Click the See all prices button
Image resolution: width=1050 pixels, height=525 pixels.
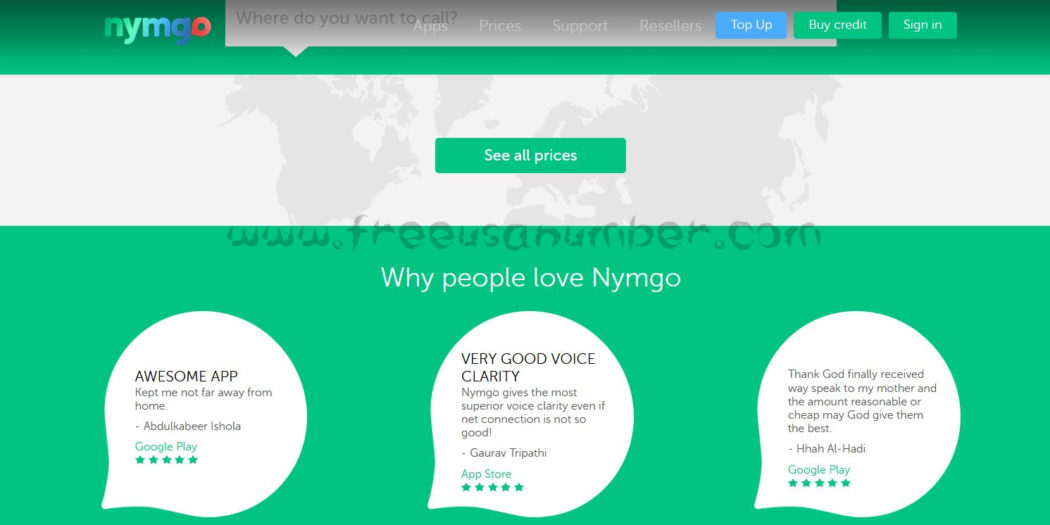(530, 155)
